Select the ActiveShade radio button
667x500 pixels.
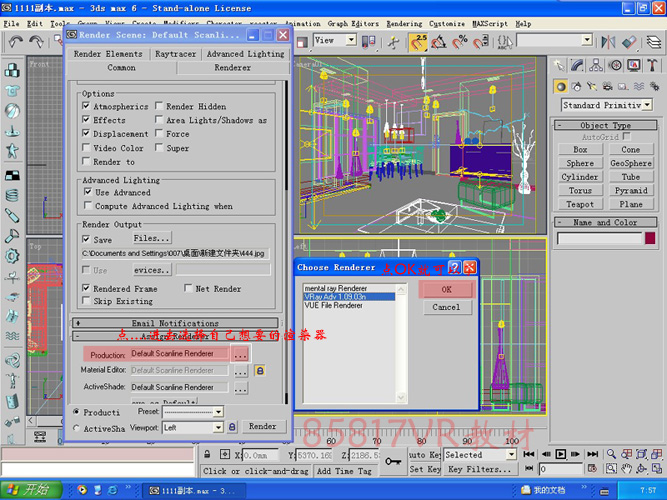(76, 429)
